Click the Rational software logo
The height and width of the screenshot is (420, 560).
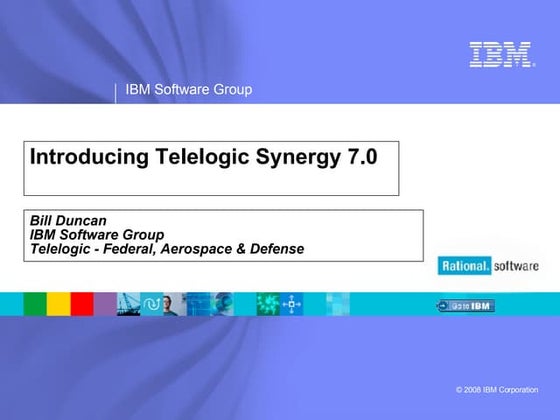pyautogui.click(x=488, y=266)
